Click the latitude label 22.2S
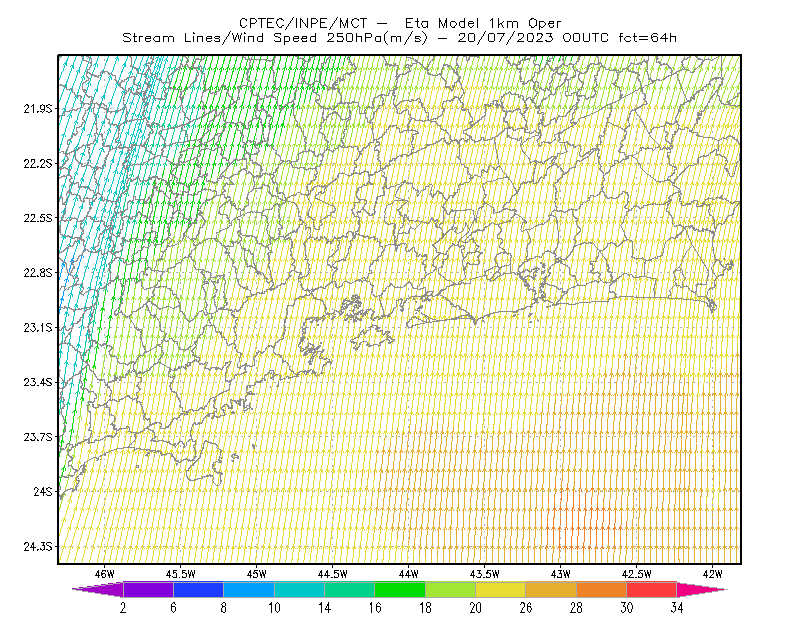Viewport: 800px width, 618px height. (38, 163)
